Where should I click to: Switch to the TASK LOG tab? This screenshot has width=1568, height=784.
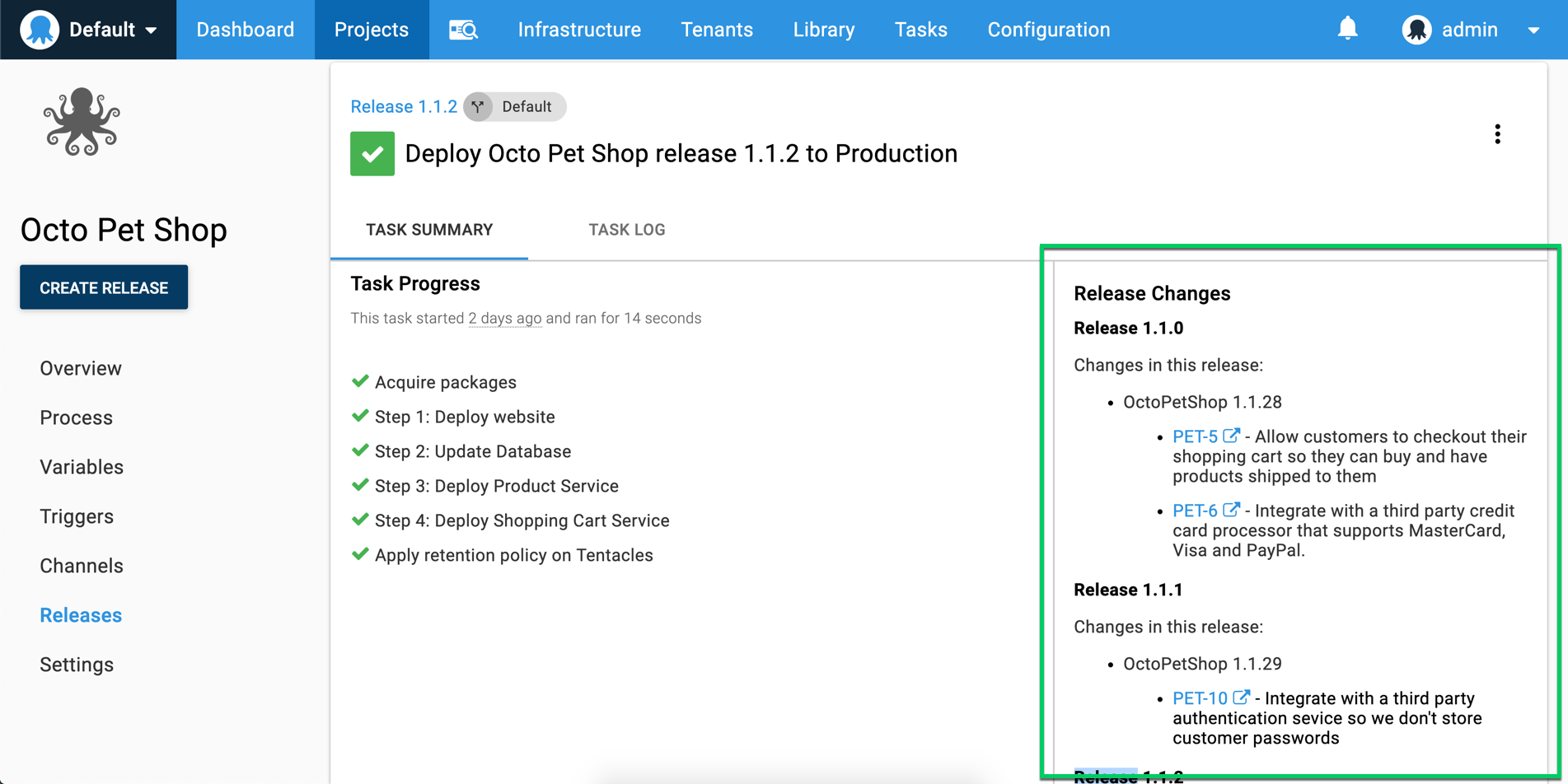click(x=627, y=230)
